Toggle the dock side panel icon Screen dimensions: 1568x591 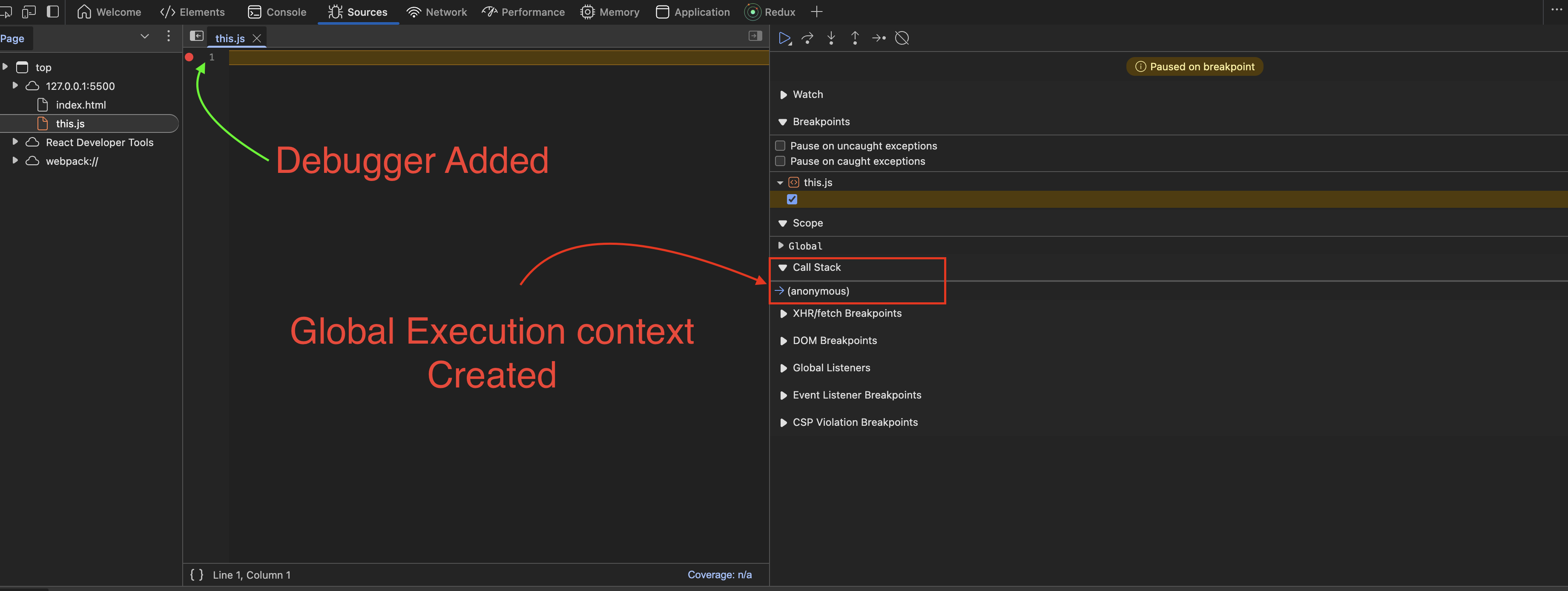(53, 11)
